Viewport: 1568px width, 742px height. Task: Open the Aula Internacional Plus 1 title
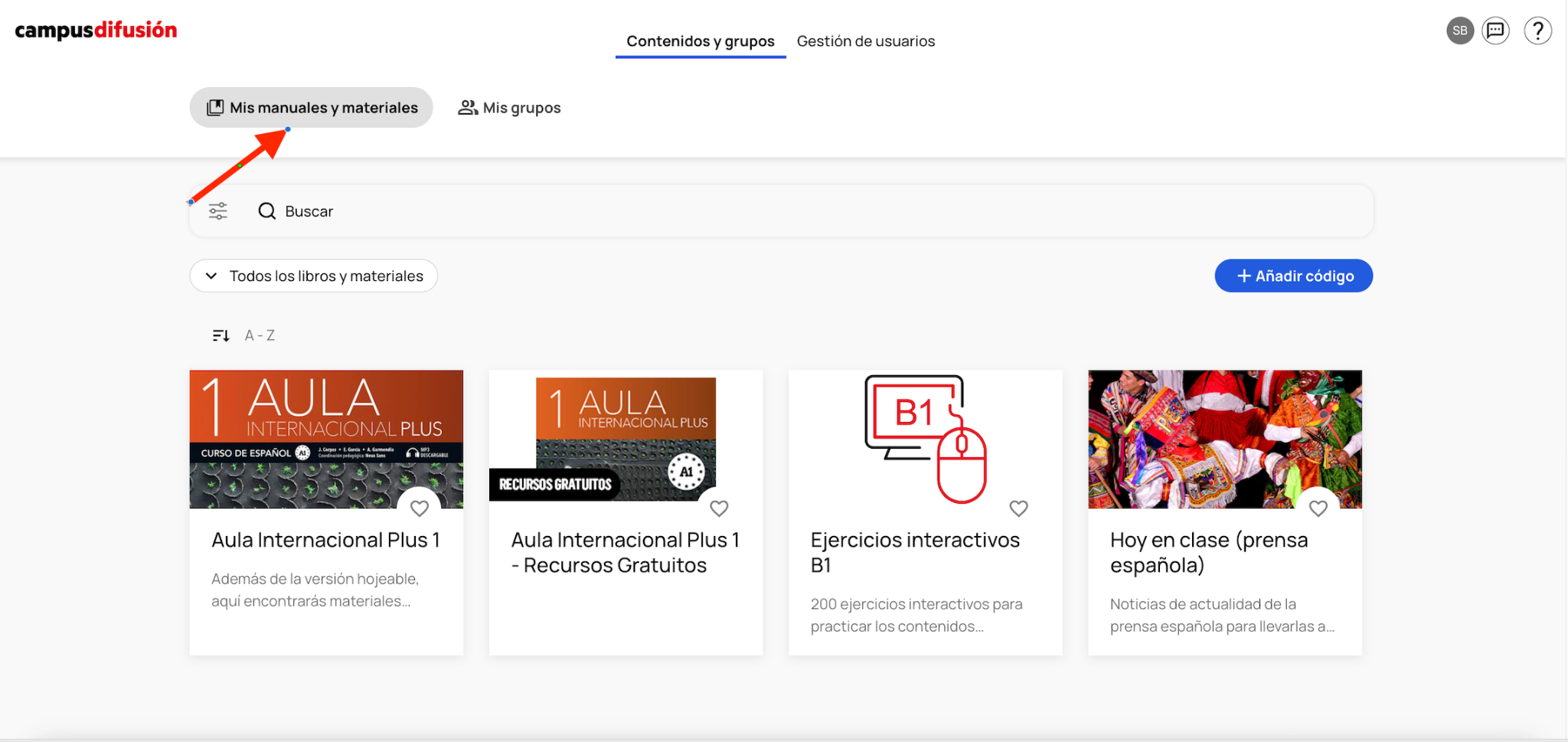(x=326, y=540)
